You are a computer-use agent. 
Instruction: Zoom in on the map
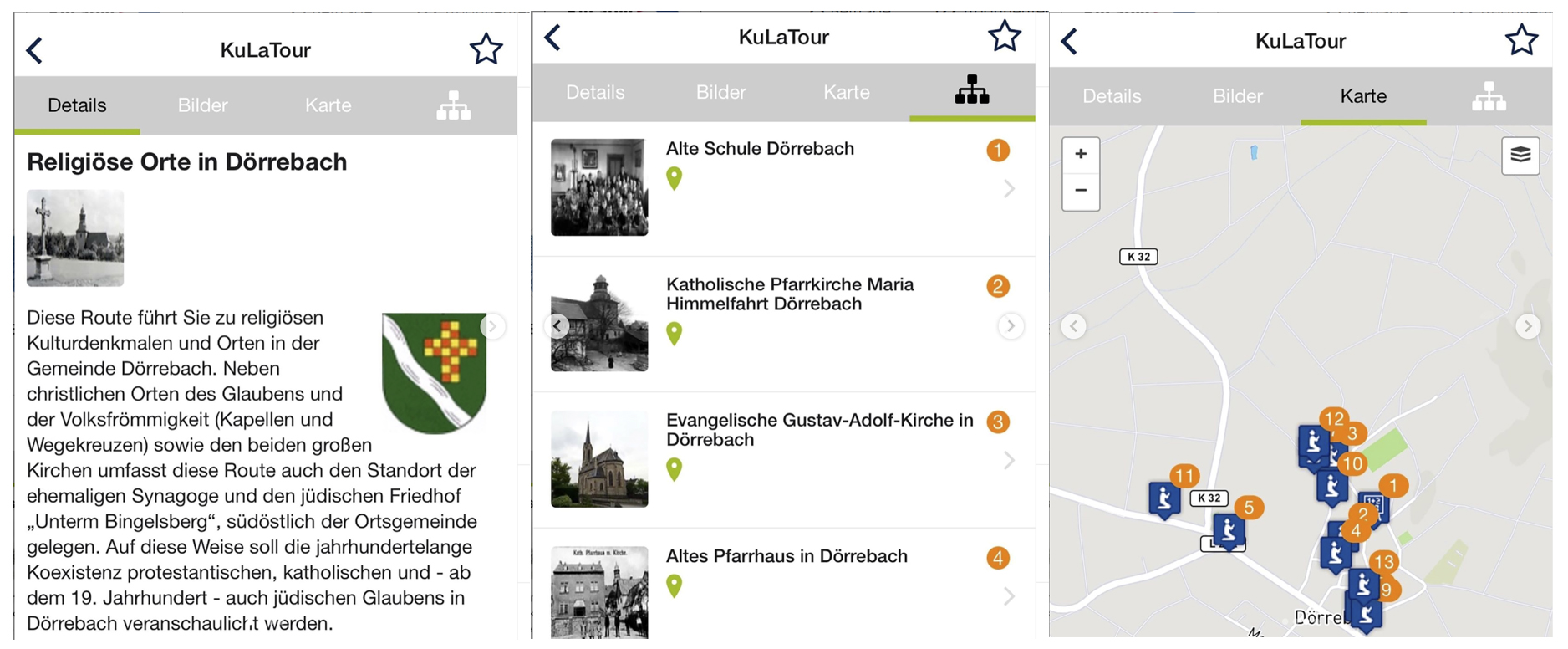1080,154
